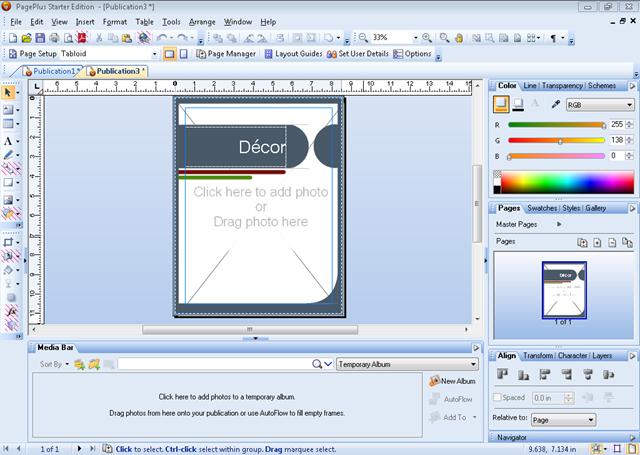Select the Table tool in the toolbox
This screenshot has height=455, width=640.
[8, 124]
